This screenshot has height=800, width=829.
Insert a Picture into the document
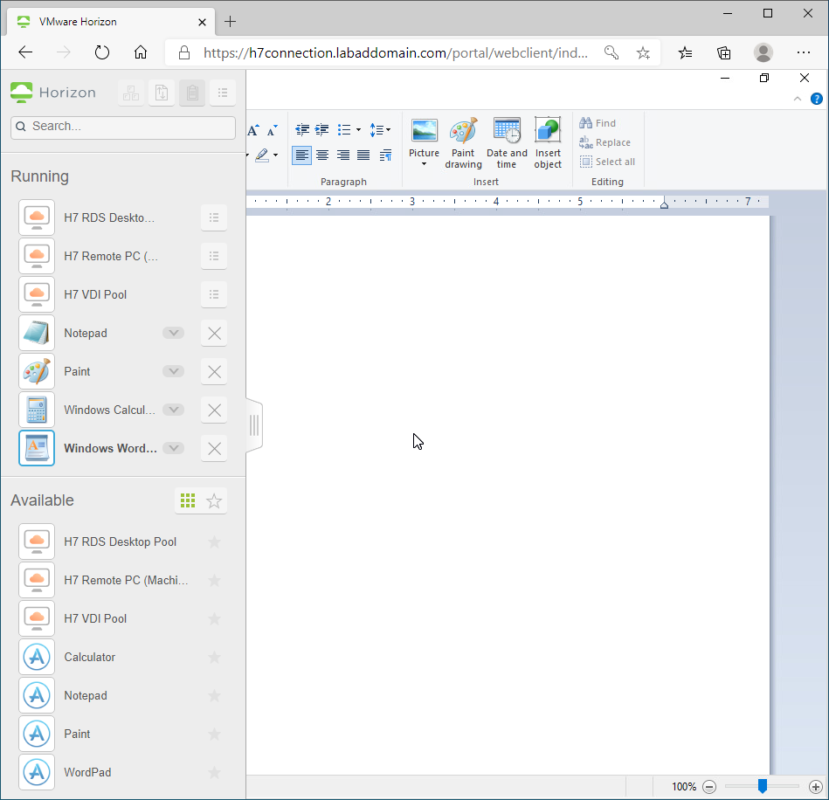click(x=424, y=140)
